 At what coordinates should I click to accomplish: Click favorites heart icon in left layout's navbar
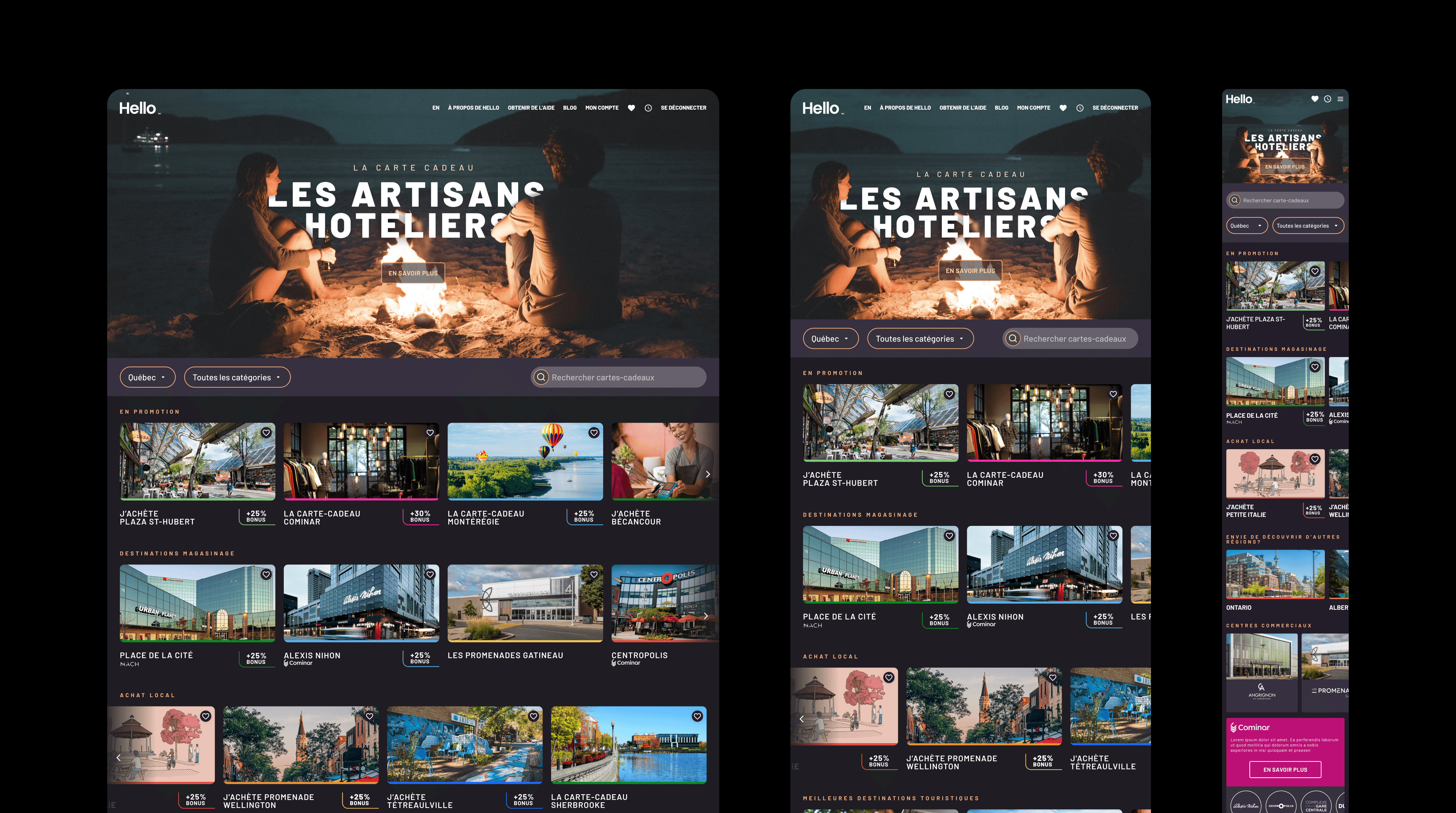tap(631, 108)
